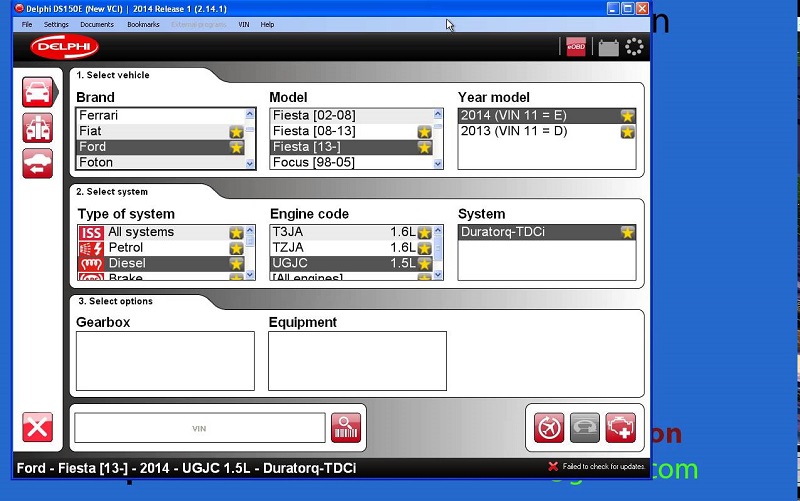Click the greyed vehicle scan icon

click(x=585, y=428)
